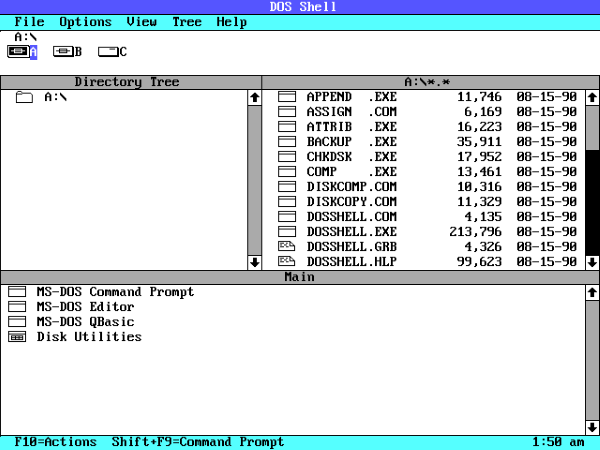This screenshot has width=600, height=450.
Task: Click file list scroll down arrow
Action: pyautogui.click(x=592, y=262)
